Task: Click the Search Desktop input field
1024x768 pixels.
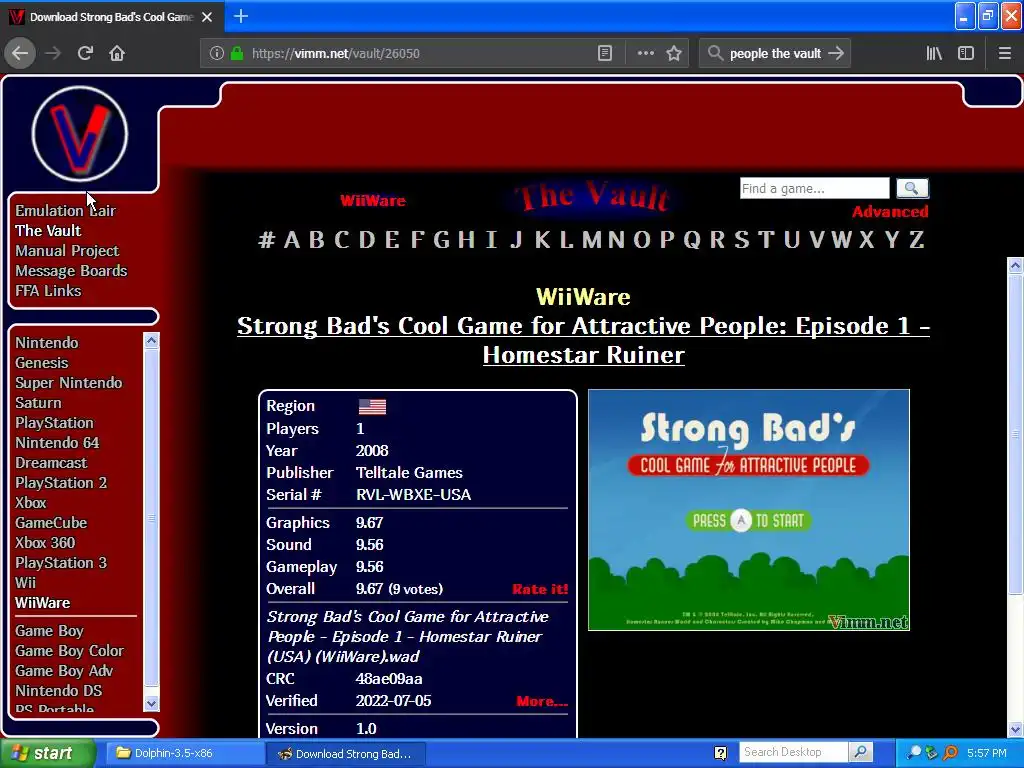Action: coord(793,752)
